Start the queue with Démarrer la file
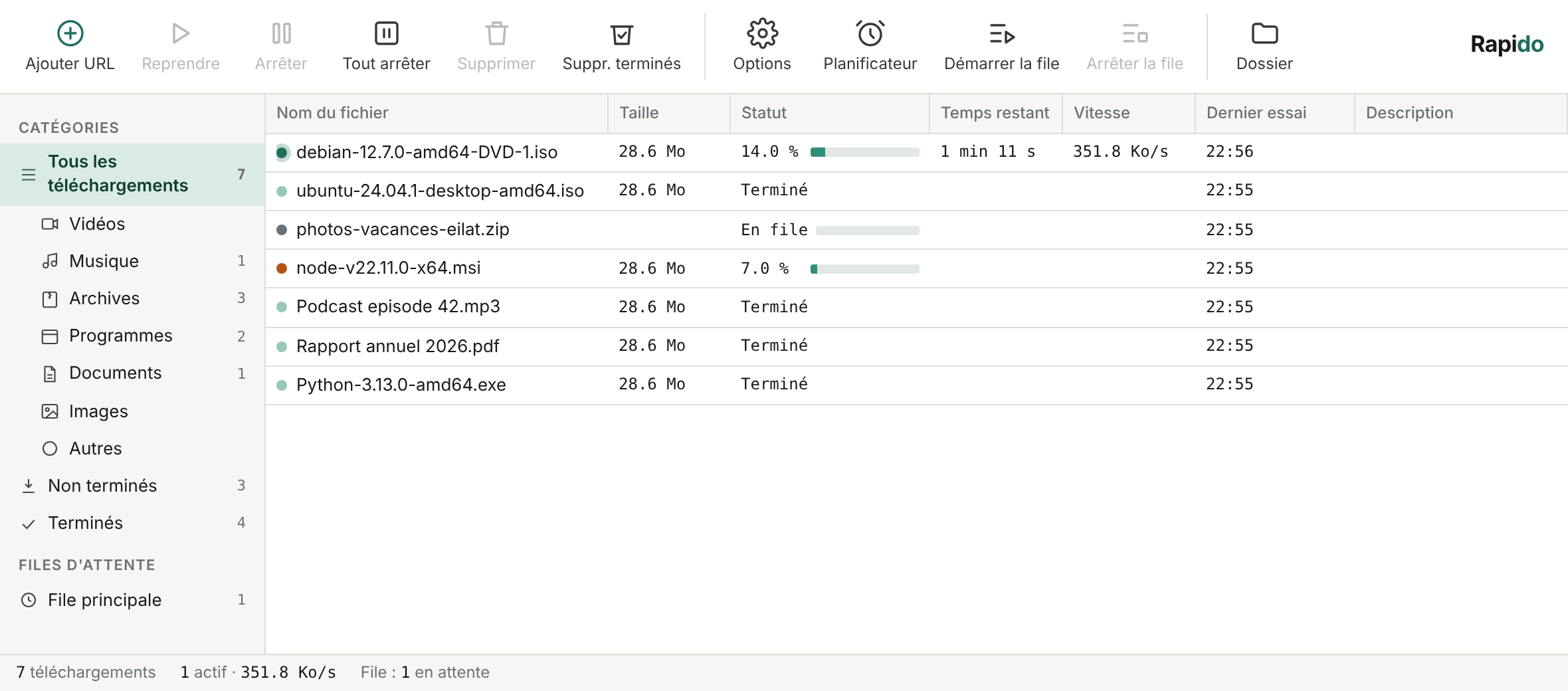Screen dimensions: 1568x691 1001,45
